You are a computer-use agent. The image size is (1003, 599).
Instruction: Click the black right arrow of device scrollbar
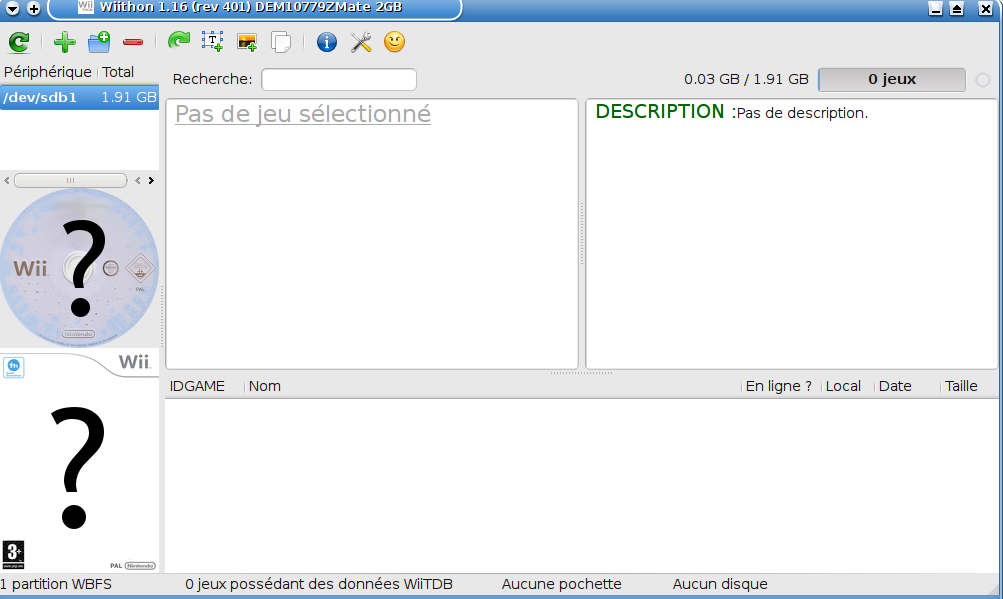coord(151,180)
